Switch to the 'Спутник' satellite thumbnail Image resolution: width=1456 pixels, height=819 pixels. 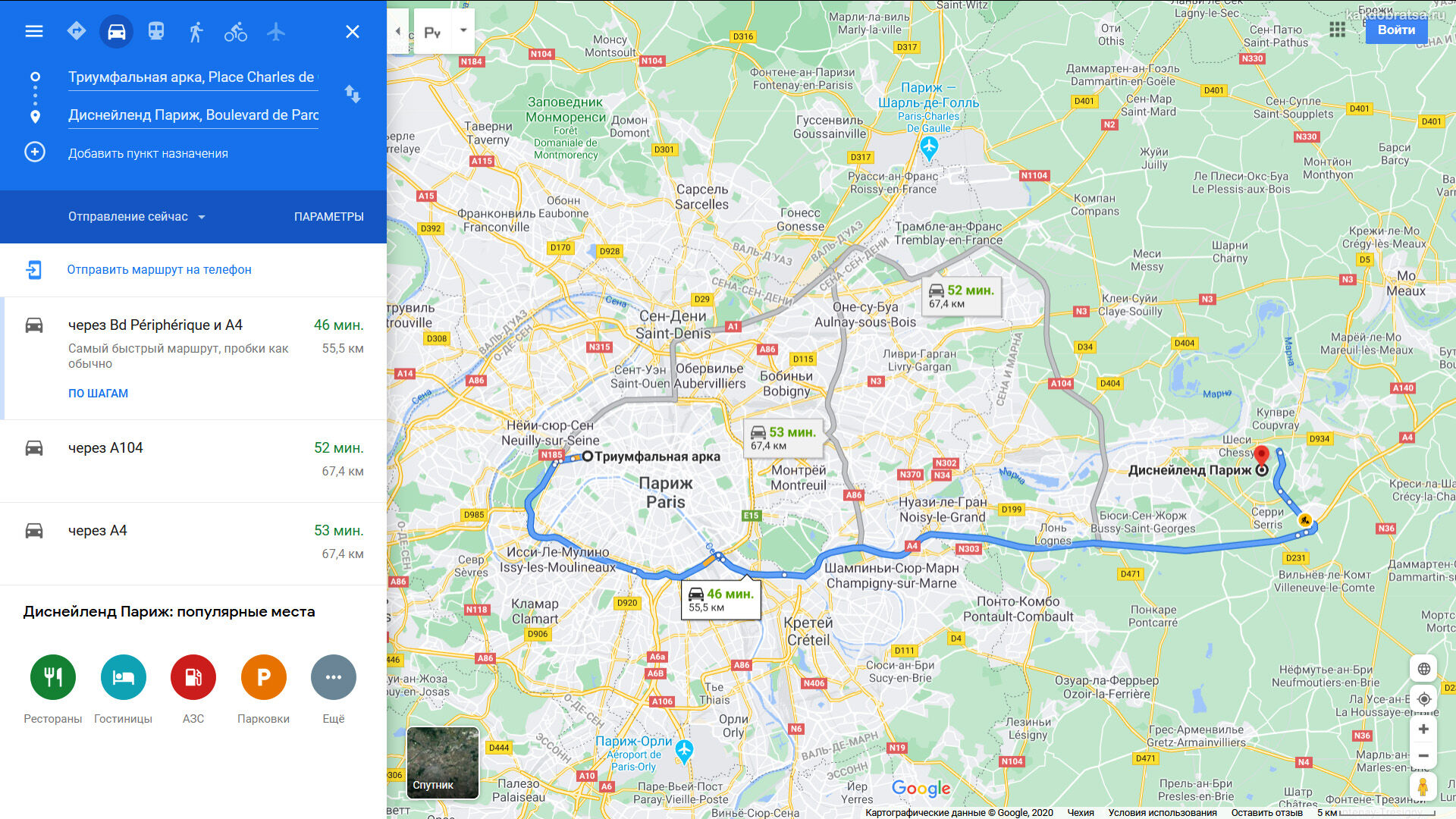(443, 763)
